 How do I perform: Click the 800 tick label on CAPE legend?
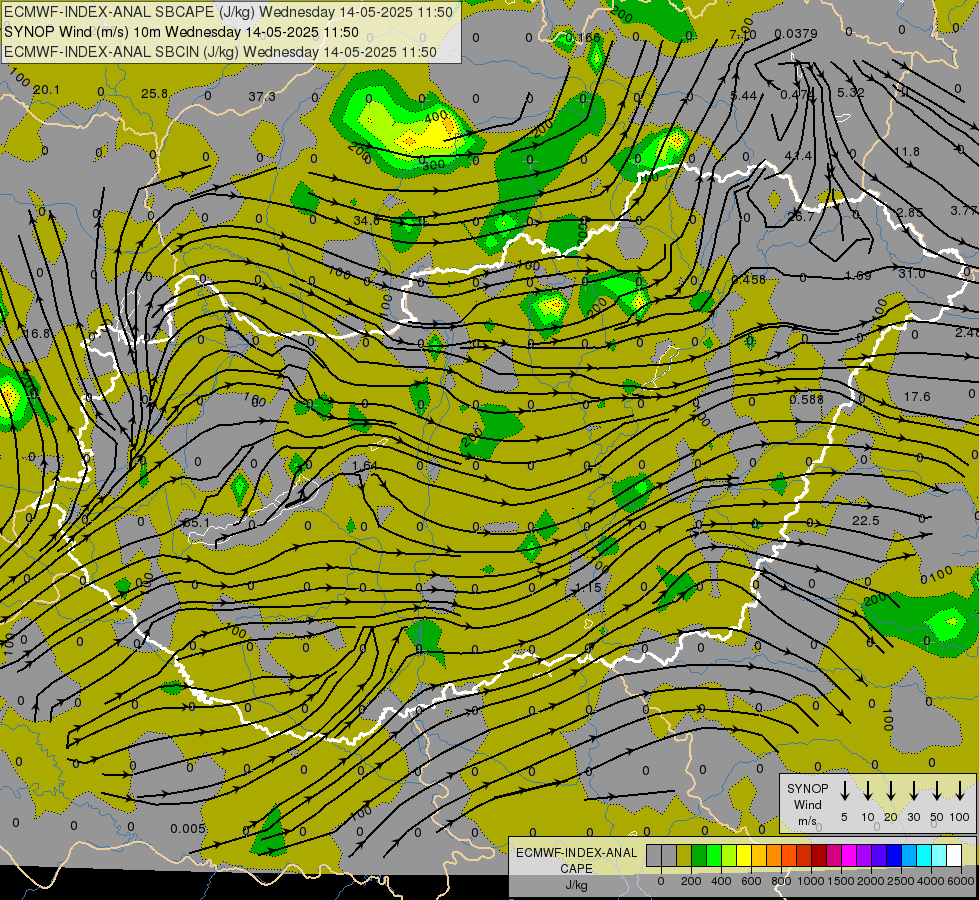781,881
